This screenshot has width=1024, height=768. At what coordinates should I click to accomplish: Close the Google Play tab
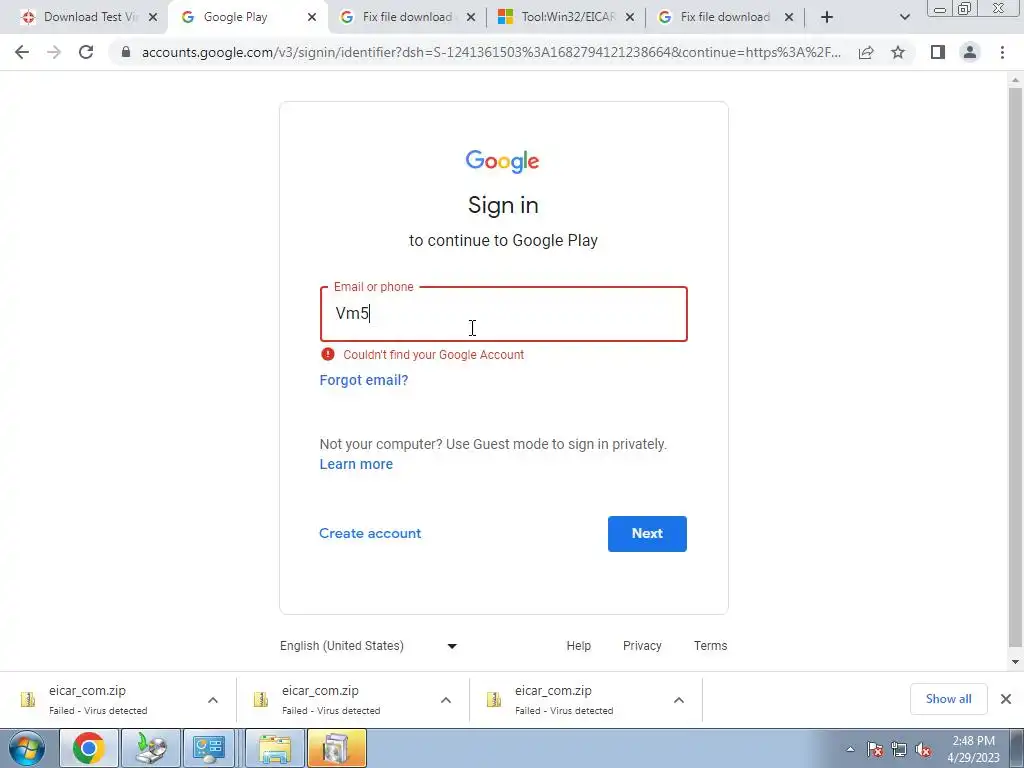312,18
